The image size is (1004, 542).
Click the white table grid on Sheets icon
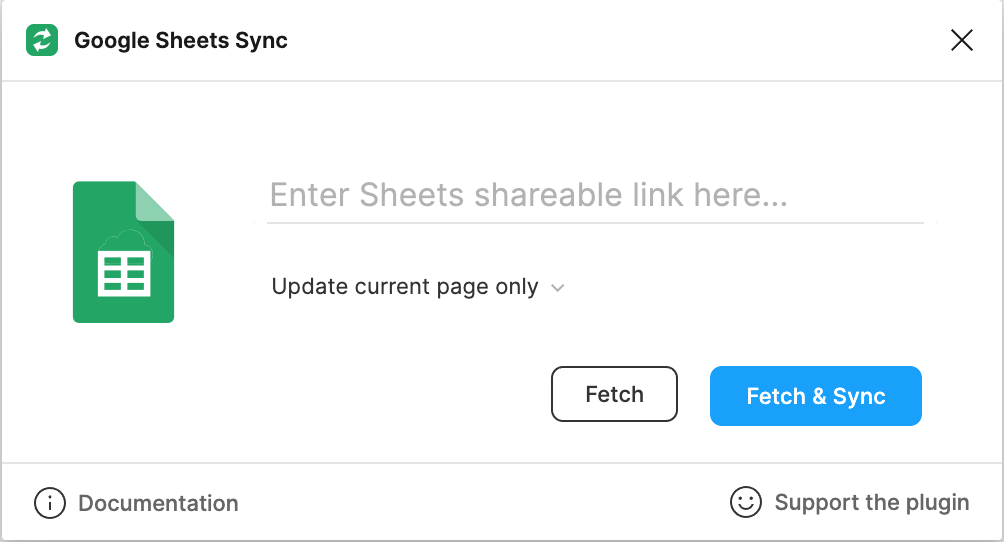124,273
